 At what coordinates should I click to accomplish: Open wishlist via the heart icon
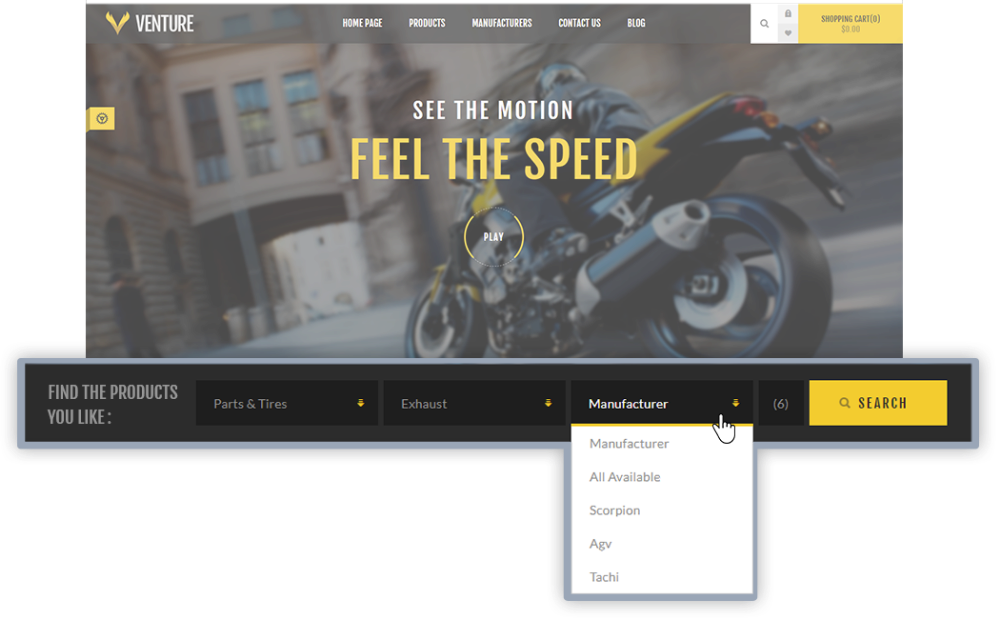click(788, 33)
